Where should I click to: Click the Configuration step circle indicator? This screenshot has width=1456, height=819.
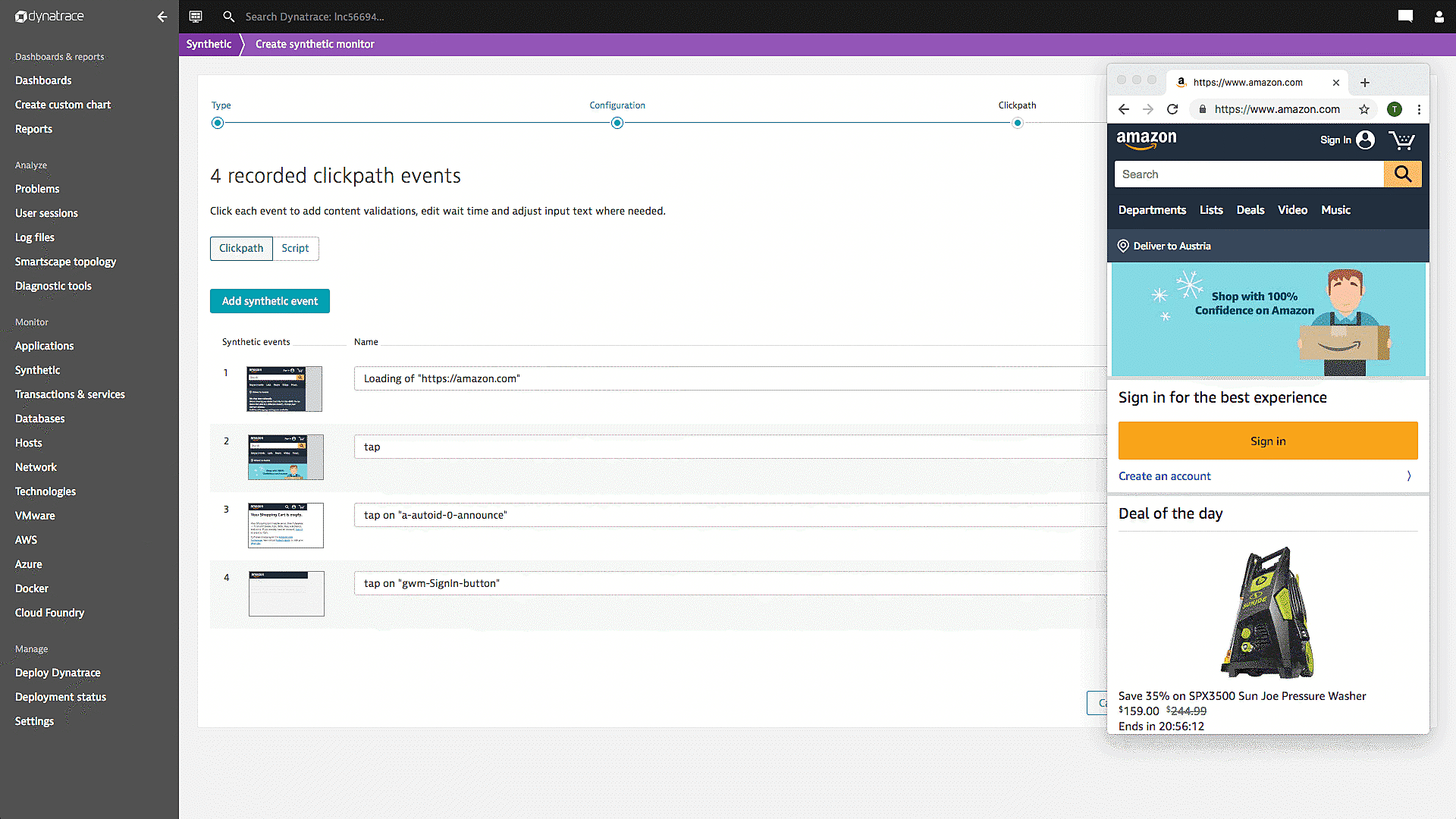tap(617, 122)
